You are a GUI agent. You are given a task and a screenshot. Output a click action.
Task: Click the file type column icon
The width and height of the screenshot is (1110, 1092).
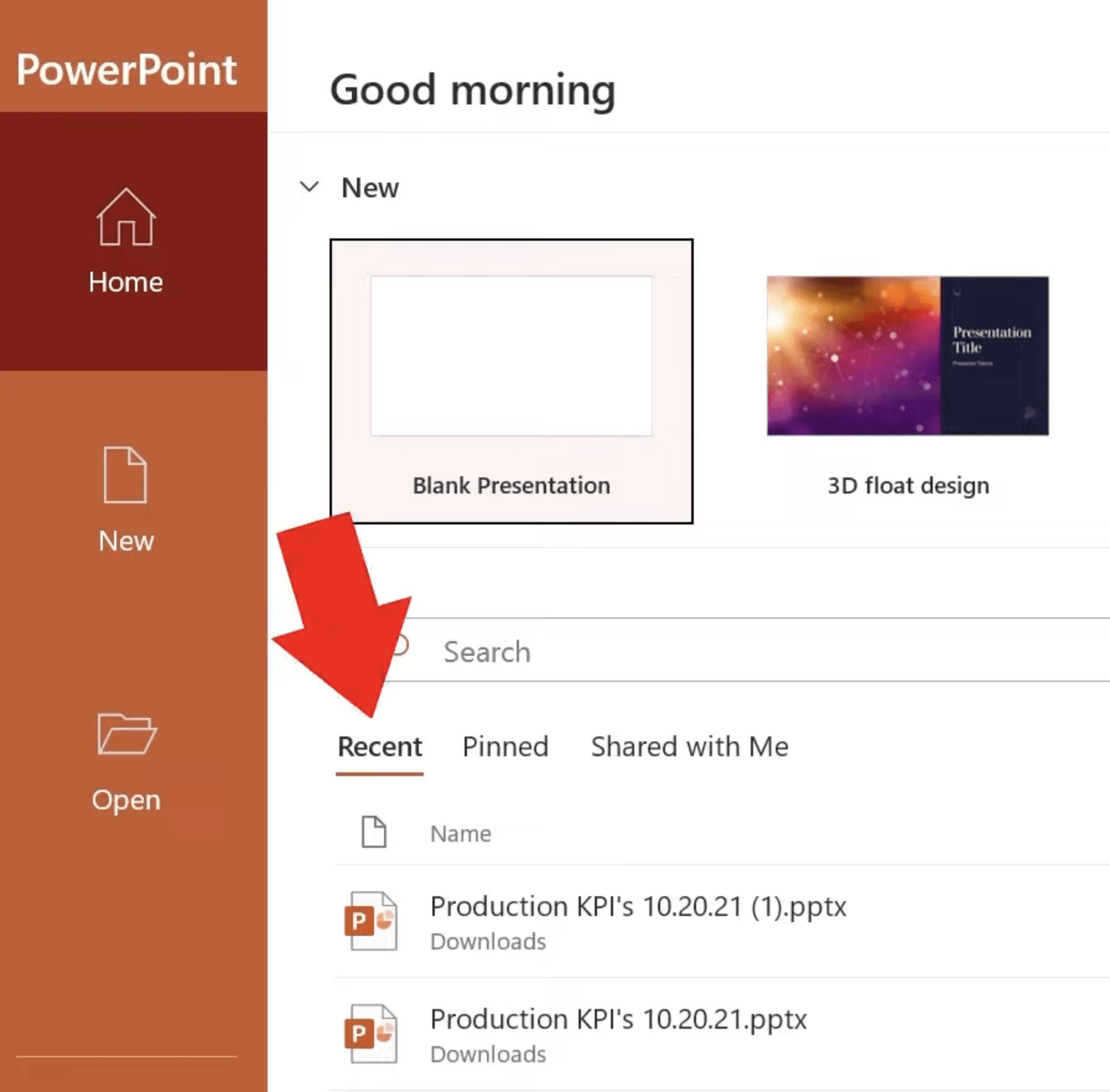click(x=374, y=832)
